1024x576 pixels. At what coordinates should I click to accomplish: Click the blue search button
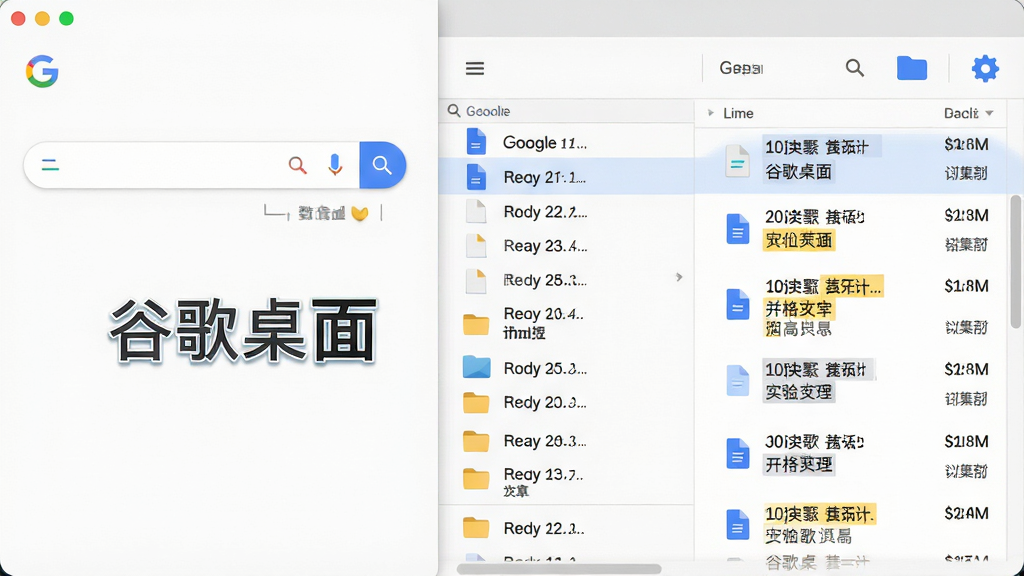(383, 165)
